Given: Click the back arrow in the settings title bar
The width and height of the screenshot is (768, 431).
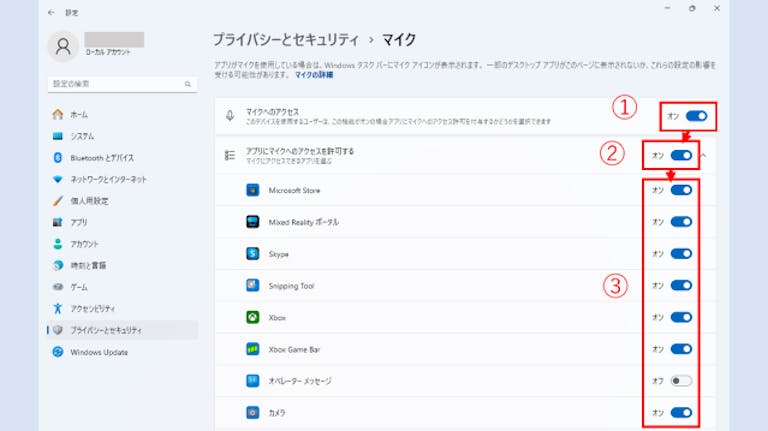Looking at the screenshot, I should [51, 12].
